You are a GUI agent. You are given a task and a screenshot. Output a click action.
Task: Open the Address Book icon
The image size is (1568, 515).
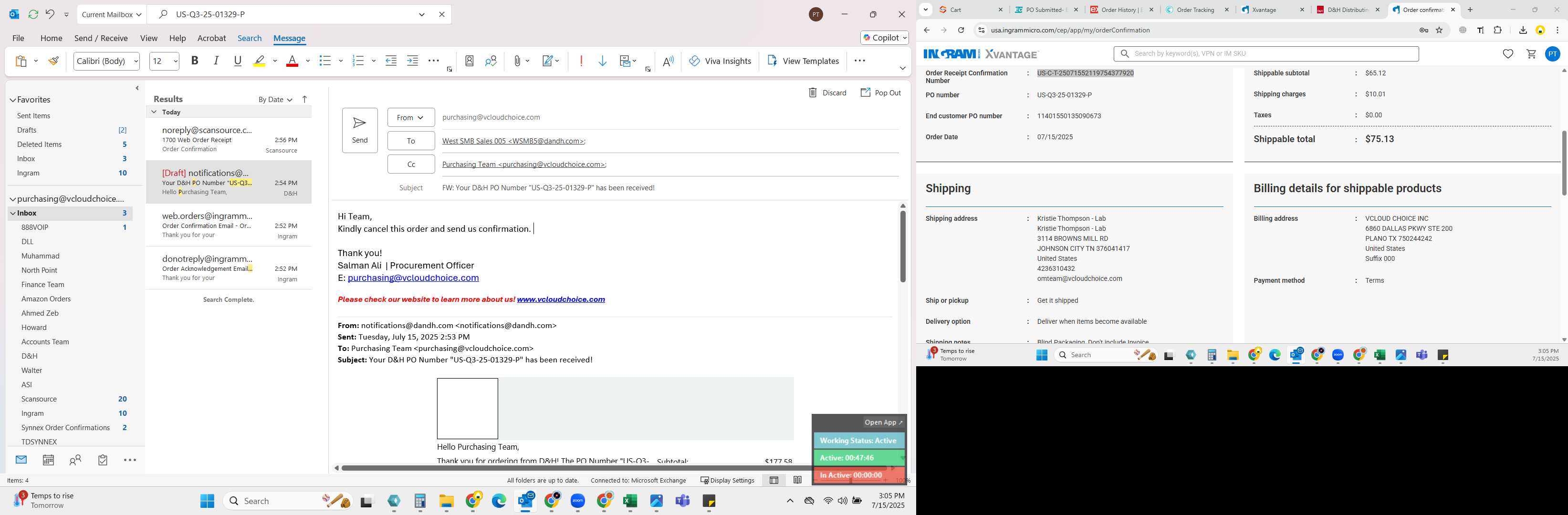470,61
